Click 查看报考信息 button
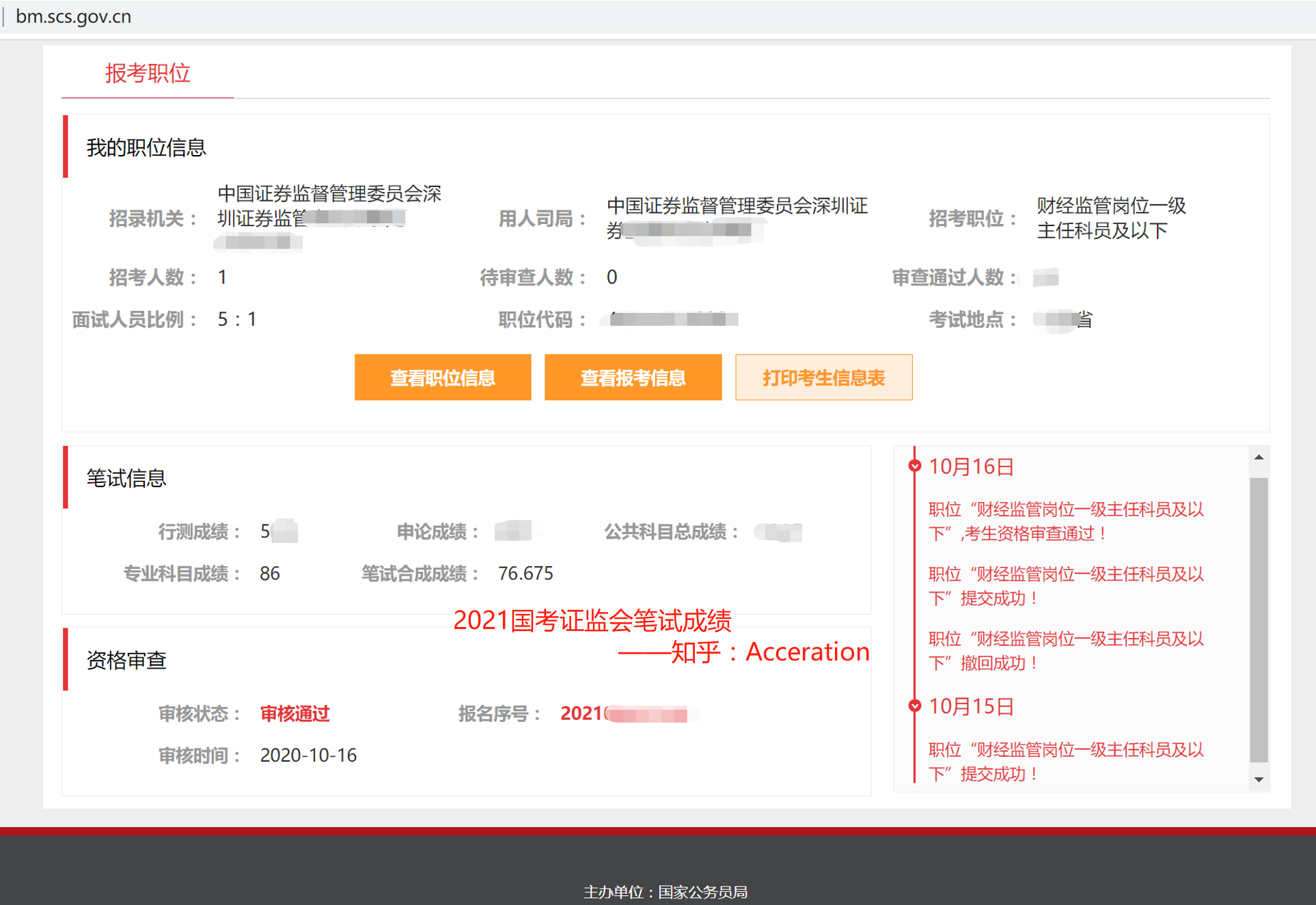The height and width of the screenshot is (905, 1316). coord(633,378)
